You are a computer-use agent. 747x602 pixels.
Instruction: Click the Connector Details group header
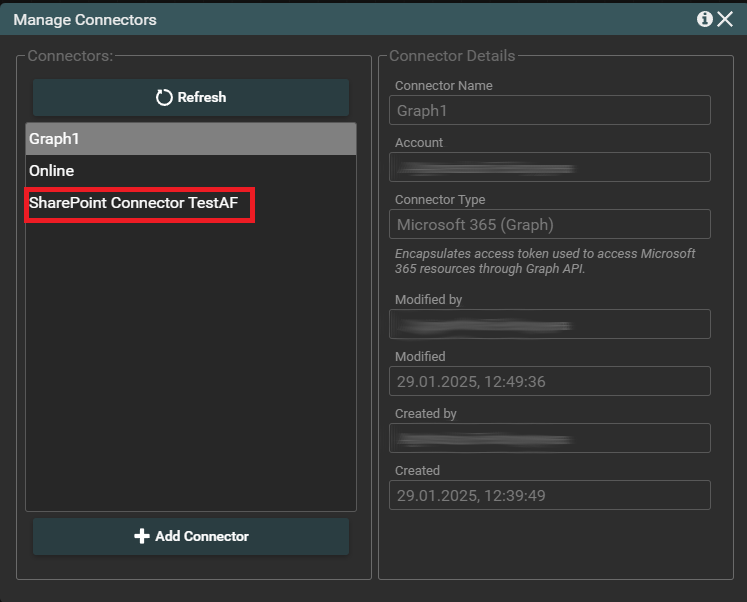coord(452,56)
